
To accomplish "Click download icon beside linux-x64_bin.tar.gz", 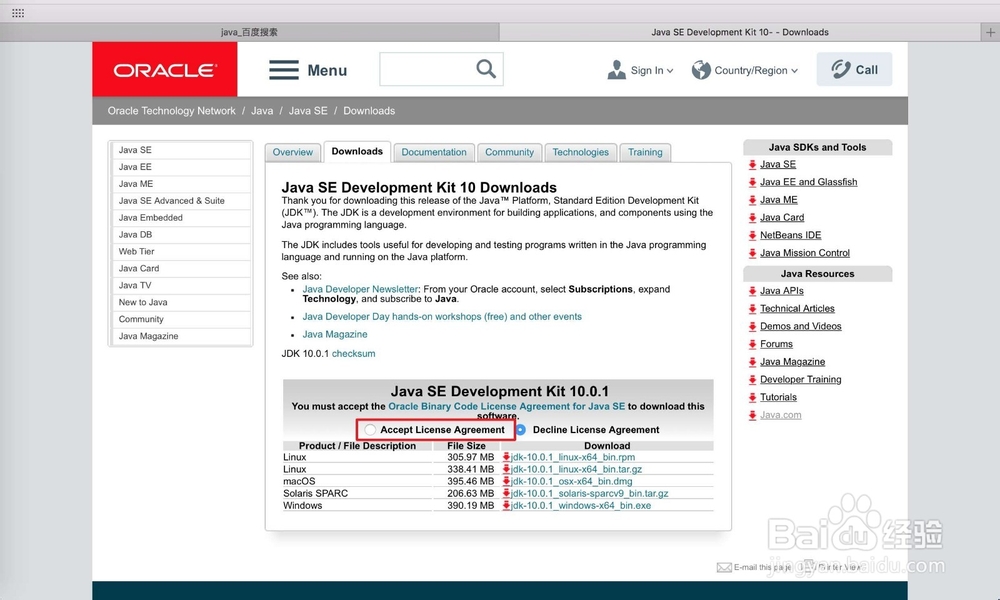I will [x=506, y=469].
